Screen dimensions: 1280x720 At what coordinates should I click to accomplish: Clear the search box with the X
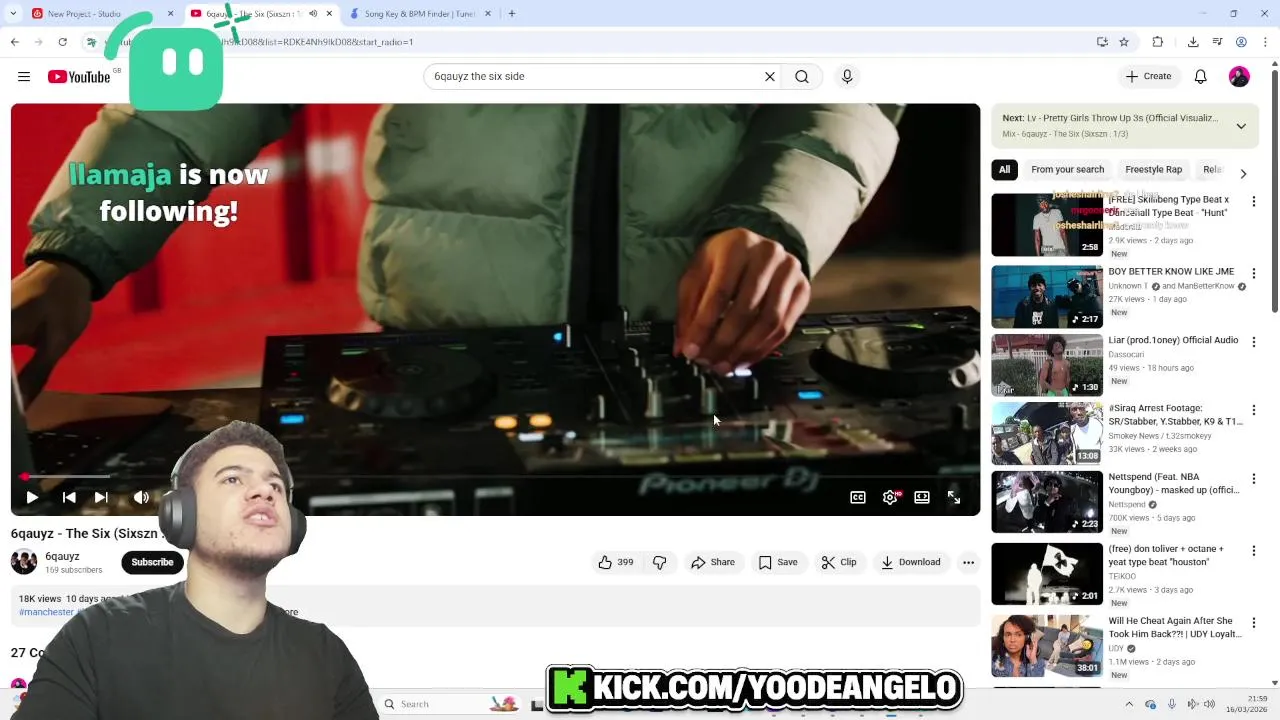tap(770, 76)
